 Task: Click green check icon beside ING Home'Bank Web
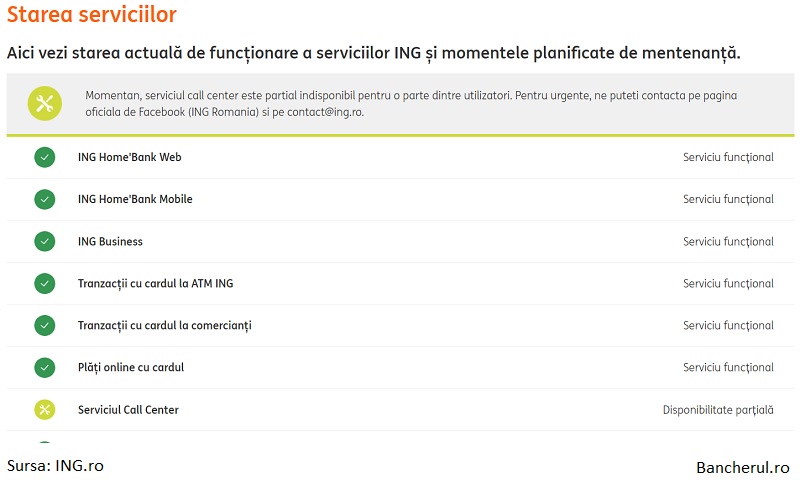44,157
